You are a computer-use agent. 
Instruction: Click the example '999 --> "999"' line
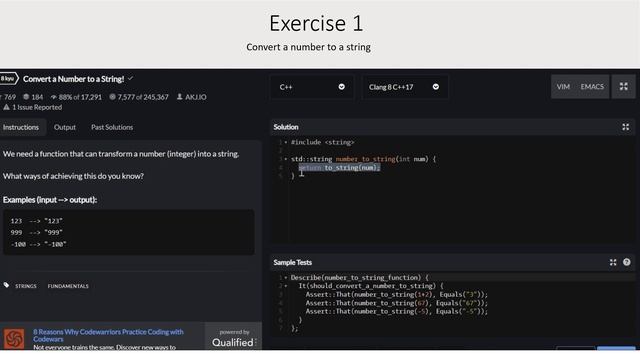37,232
